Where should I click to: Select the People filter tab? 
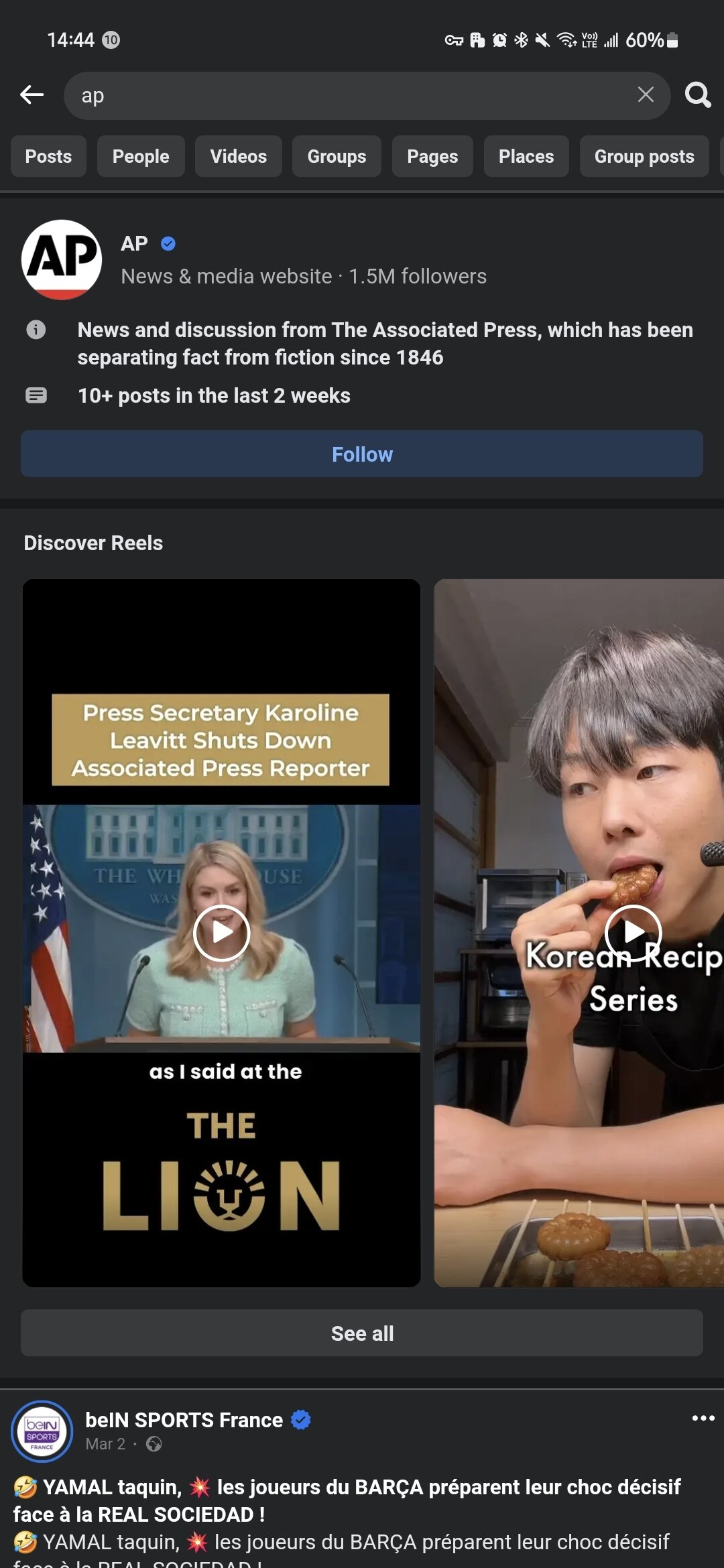[141, 156]
